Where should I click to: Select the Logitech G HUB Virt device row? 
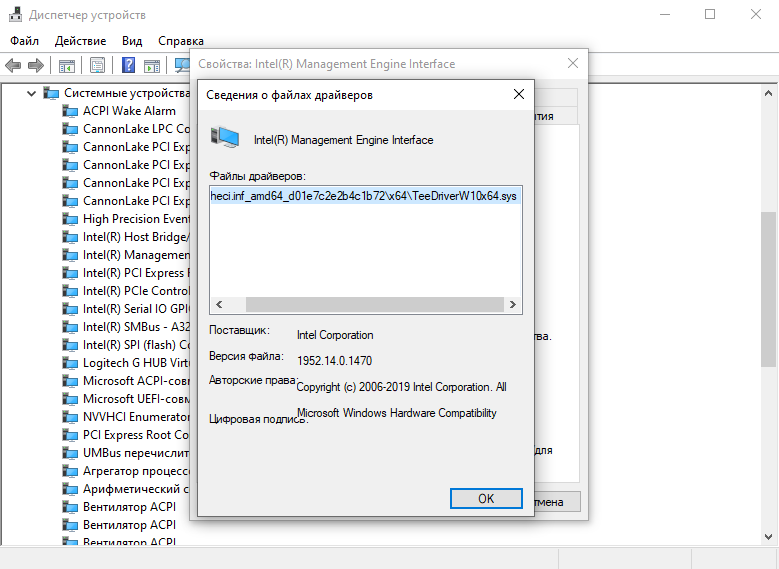[136, 363]
